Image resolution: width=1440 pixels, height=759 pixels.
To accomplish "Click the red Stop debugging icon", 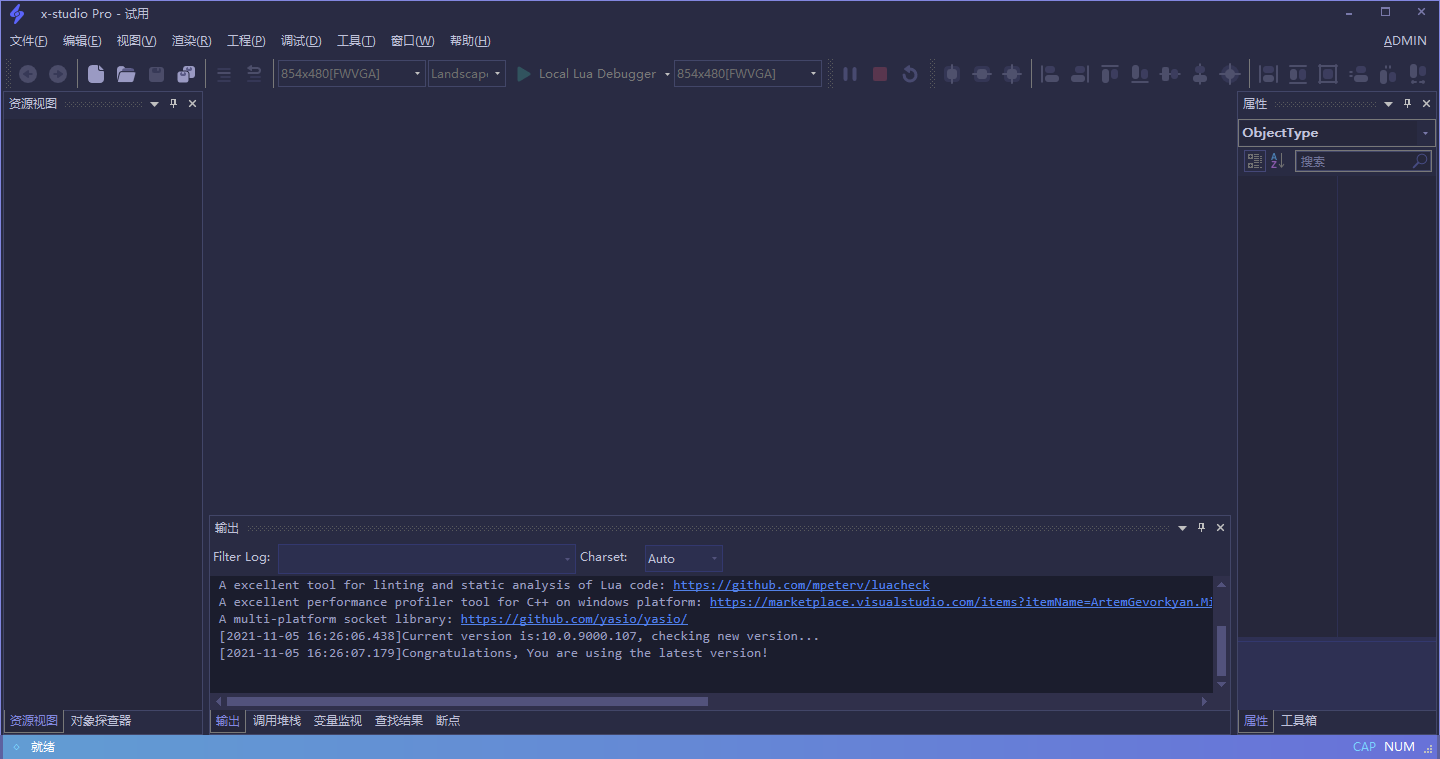I will coord(880,74).
